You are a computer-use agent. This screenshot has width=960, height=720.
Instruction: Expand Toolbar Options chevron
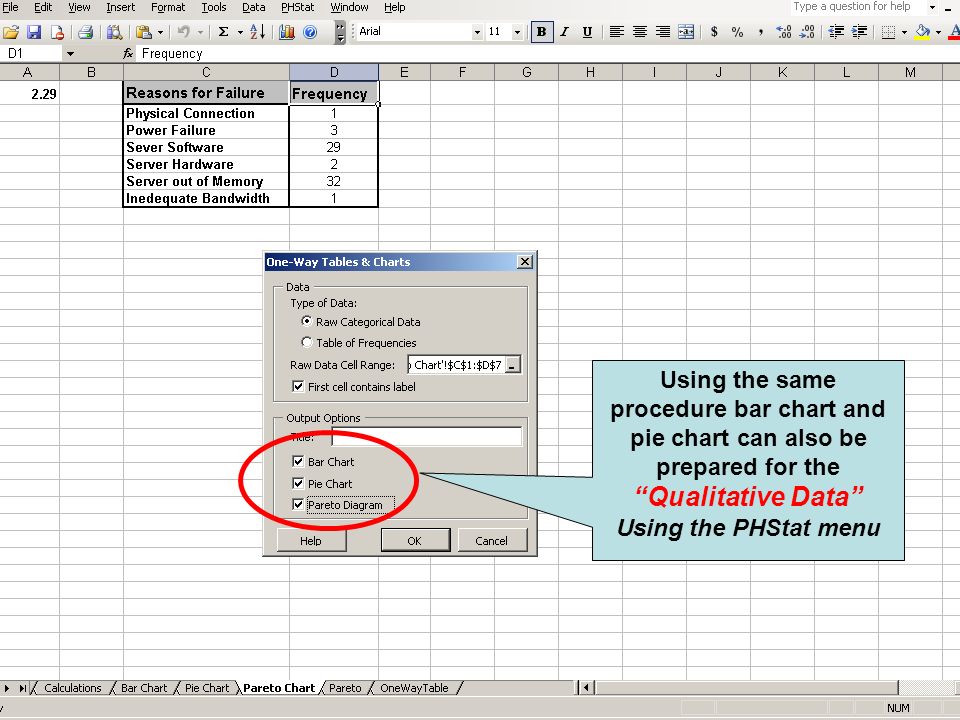coord(340,32)
